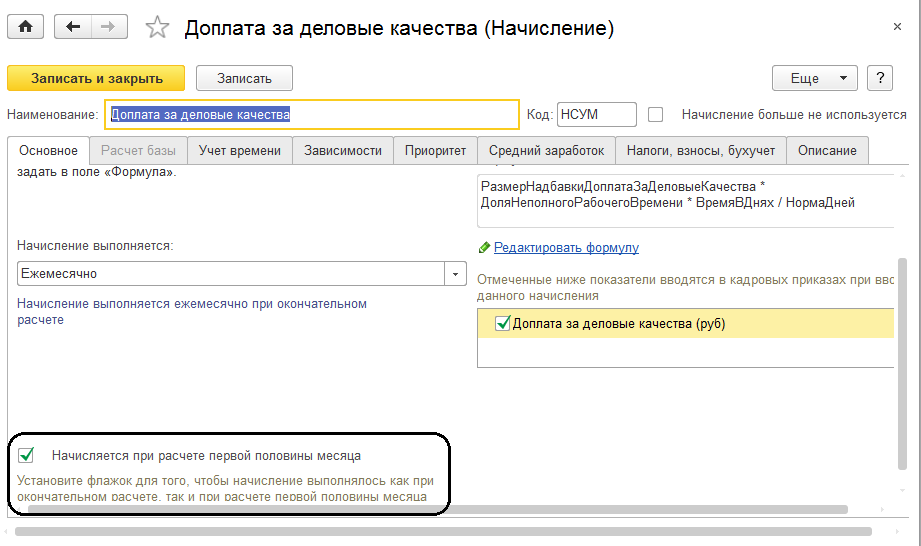This screenshot has height=546, width=921.
Task: Click the vertical scrollbar of the form
Action: click(x=903, y=364)
